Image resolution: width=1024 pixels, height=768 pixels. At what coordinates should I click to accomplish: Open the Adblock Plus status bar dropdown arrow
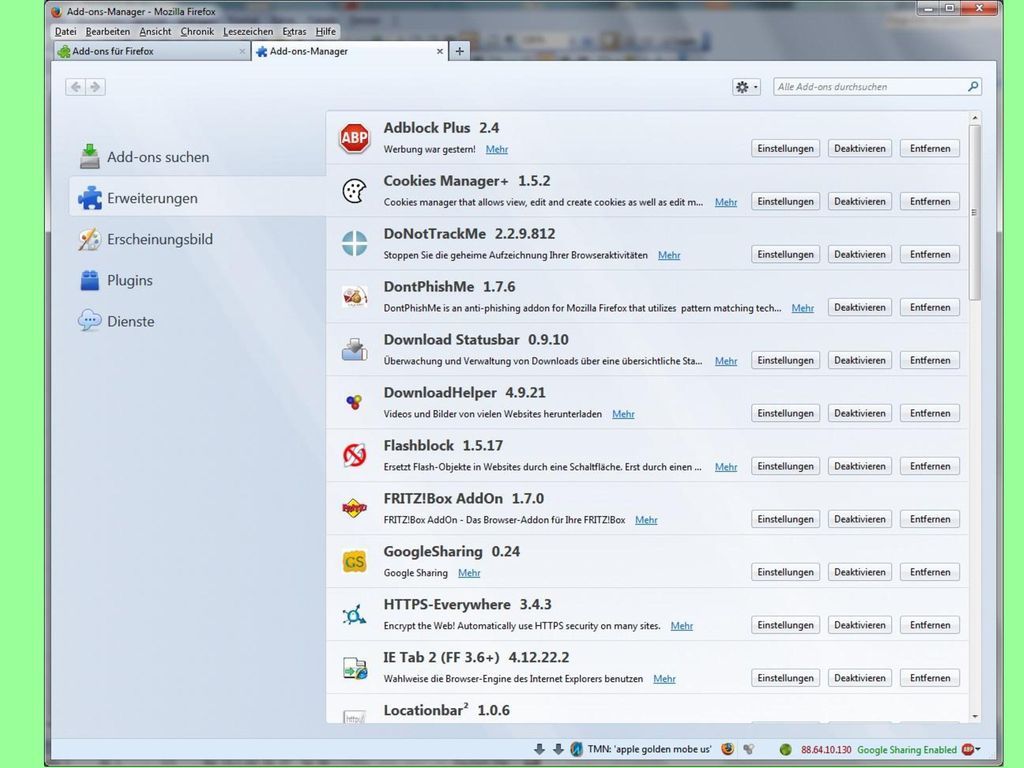(x=978, y=749)
